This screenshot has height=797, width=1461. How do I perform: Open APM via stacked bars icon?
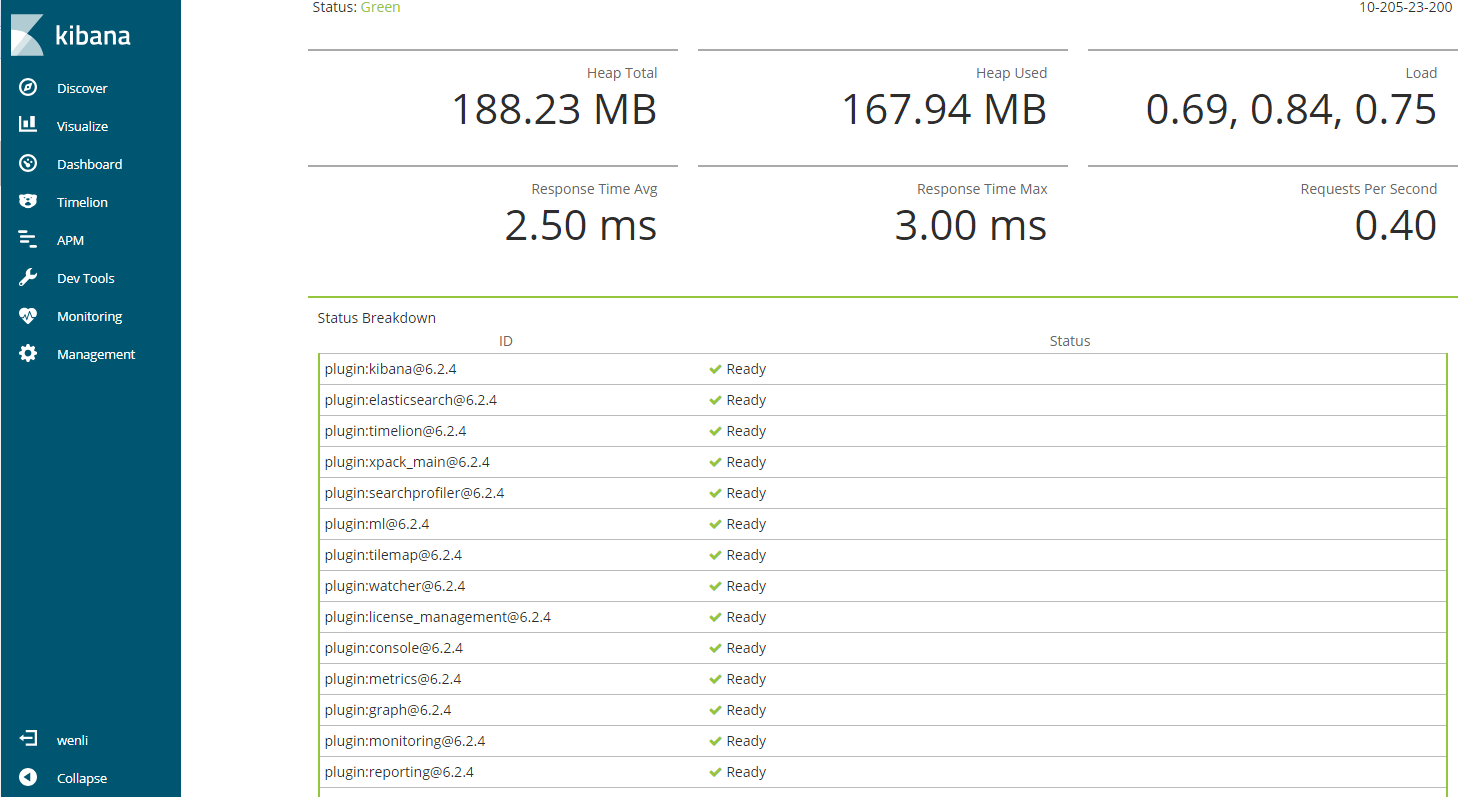click(28, 240)
